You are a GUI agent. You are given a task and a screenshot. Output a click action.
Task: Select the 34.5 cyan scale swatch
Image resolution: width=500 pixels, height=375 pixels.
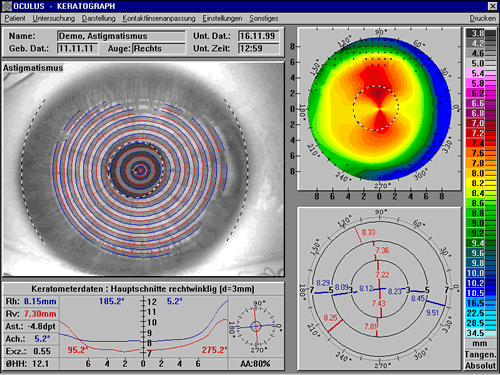481,333
